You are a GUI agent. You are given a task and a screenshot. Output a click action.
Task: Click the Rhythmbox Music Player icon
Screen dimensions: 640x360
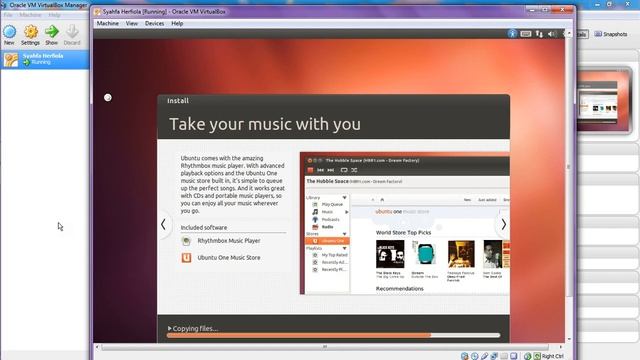coord(186,241)
